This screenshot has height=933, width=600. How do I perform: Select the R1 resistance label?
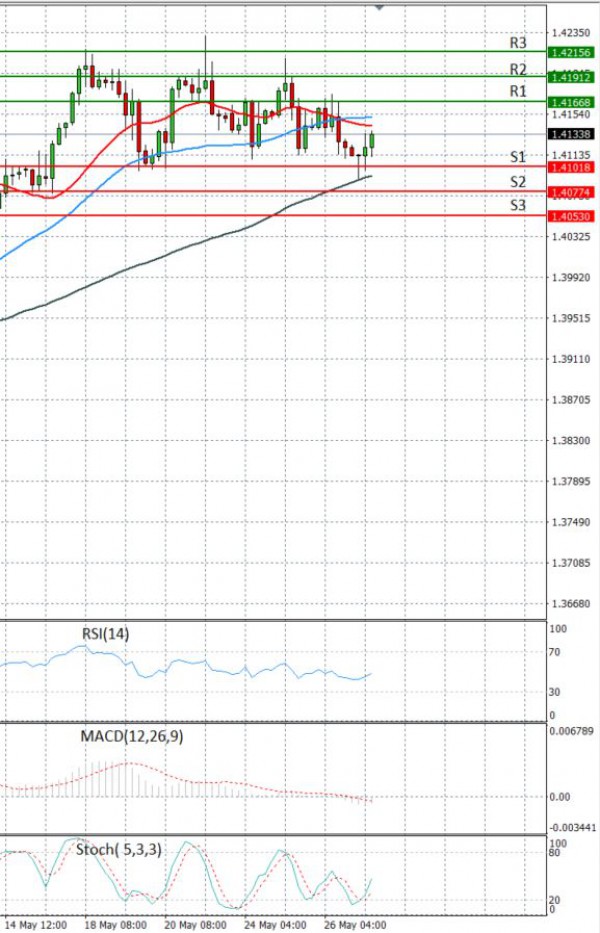click(518, 91)
